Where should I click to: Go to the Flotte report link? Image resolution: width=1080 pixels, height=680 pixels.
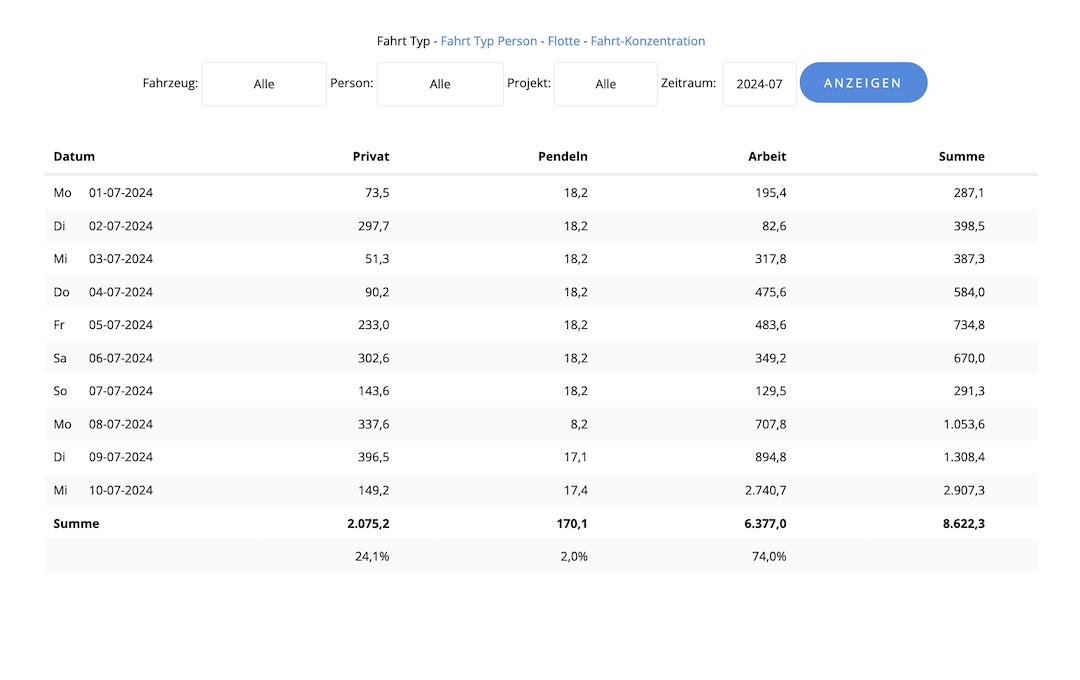click(x=564, y=41)
